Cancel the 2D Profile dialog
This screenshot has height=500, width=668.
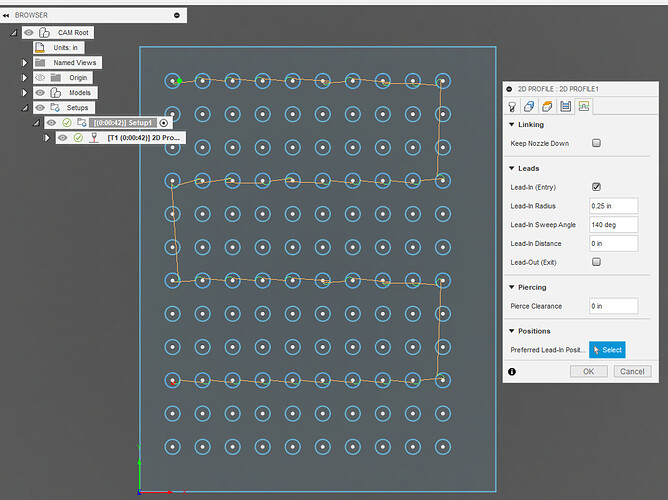(x=632, y=371)
